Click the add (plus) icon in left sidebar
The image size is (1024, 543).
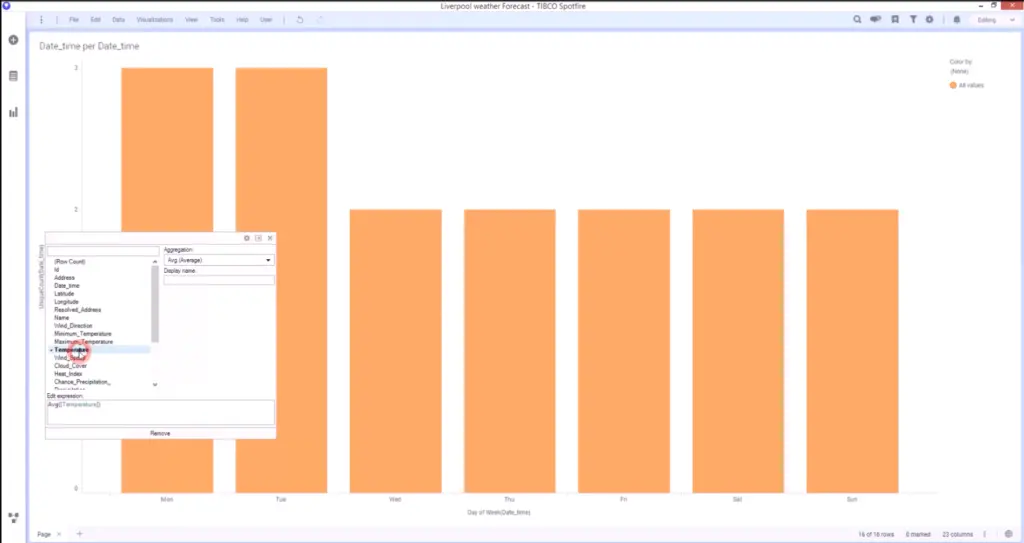[x=13, y=40]
